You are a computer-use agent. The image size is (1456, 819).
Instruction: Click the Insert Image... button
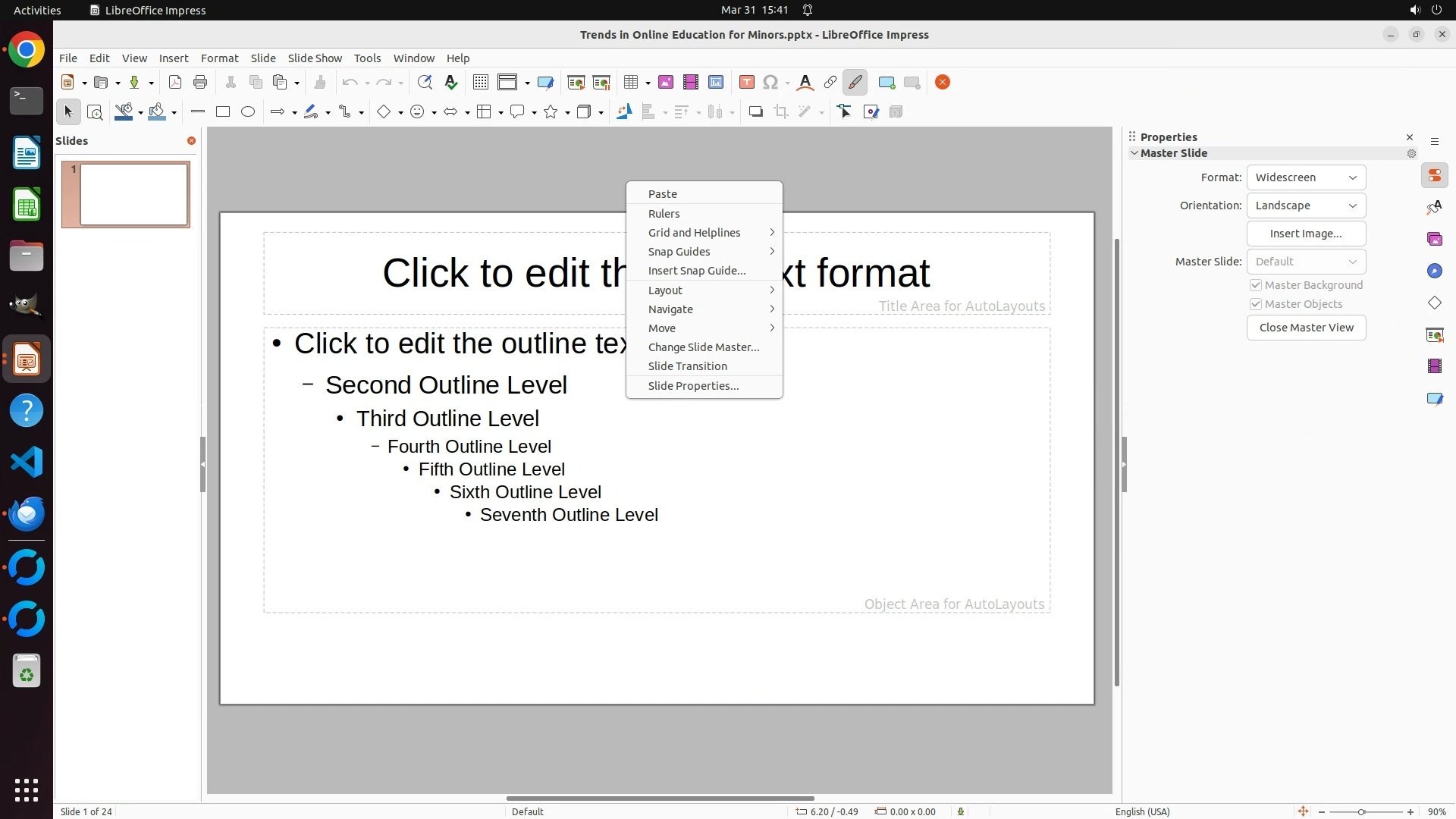[1306, 234]
